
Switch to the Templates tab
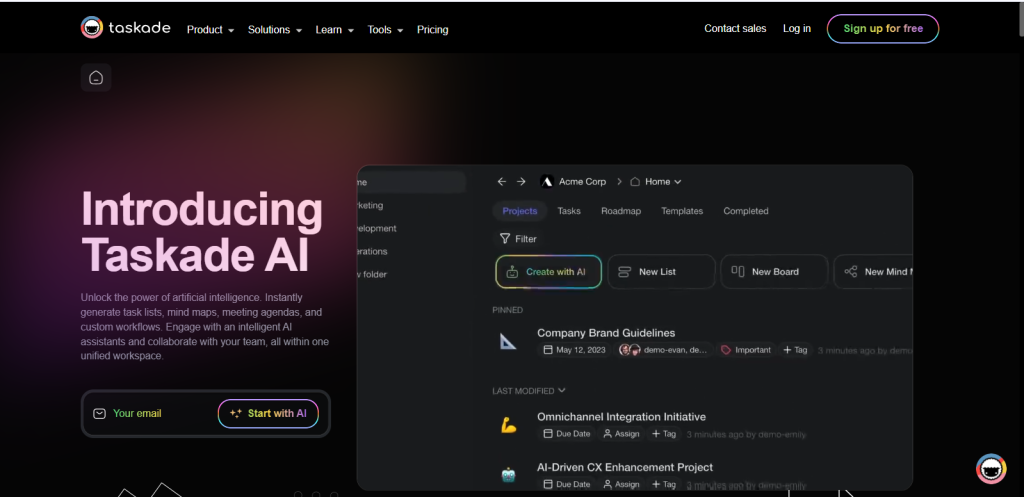[x=682, y=211]
